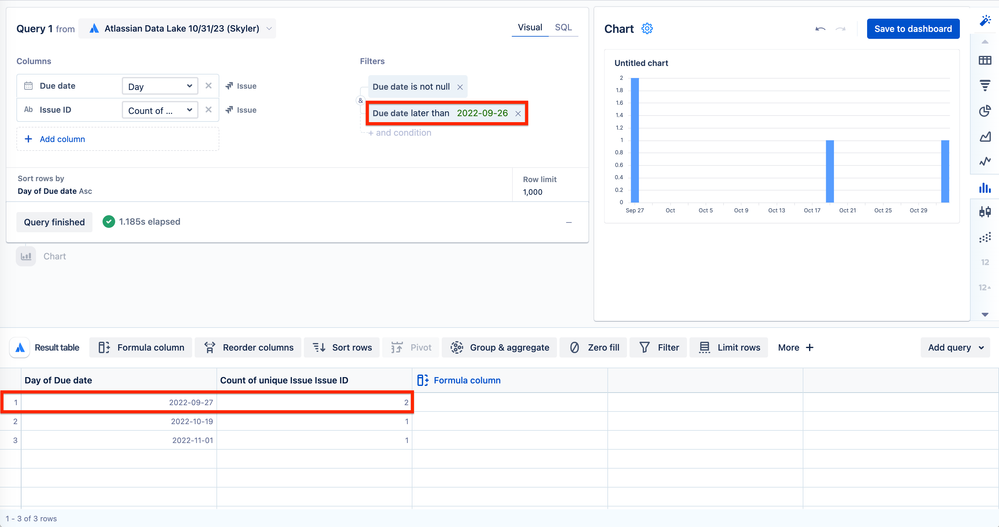
Task: Click the Chart step label below query
Action: (x=54, y=256)
